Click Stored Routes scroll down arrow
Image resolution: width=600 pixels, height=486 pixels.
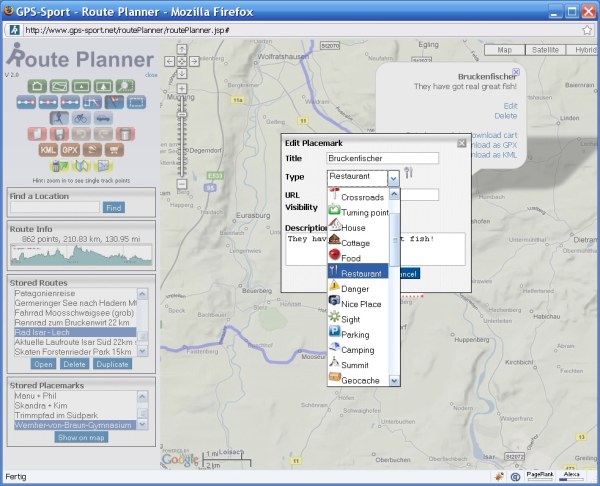(142, 351)
